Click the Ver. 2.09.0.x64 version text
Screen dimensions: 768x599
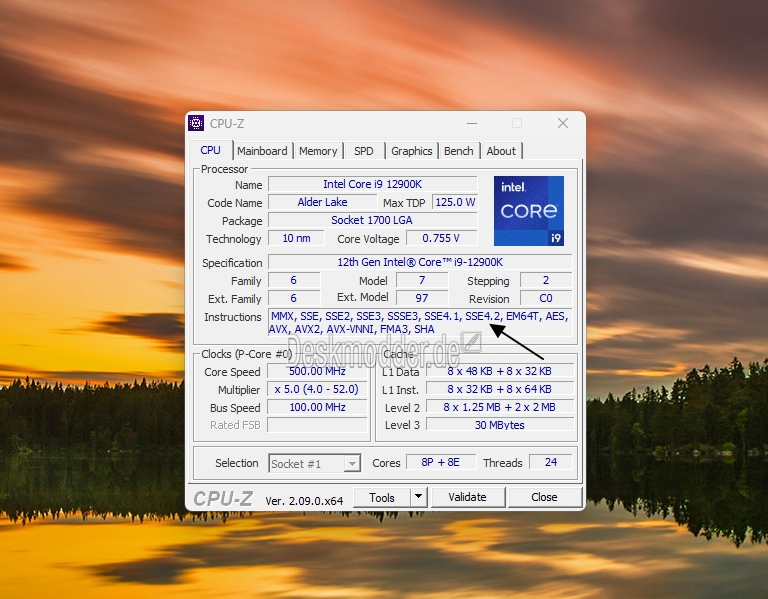pyautogui.click(x=304, y=501)
